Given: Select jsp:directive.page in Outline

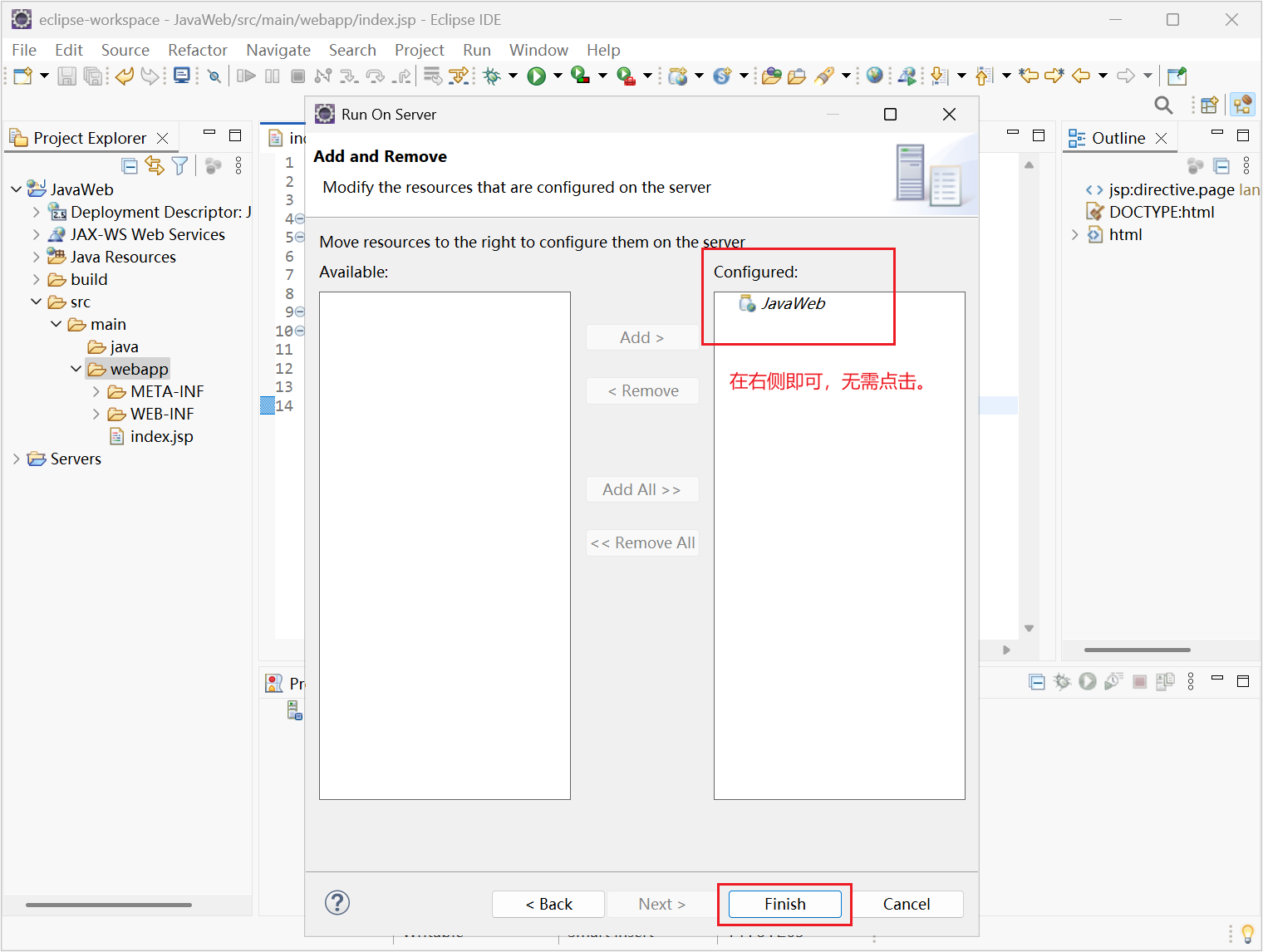Looking at the screenshot, I should click(x=1172, y=189).
